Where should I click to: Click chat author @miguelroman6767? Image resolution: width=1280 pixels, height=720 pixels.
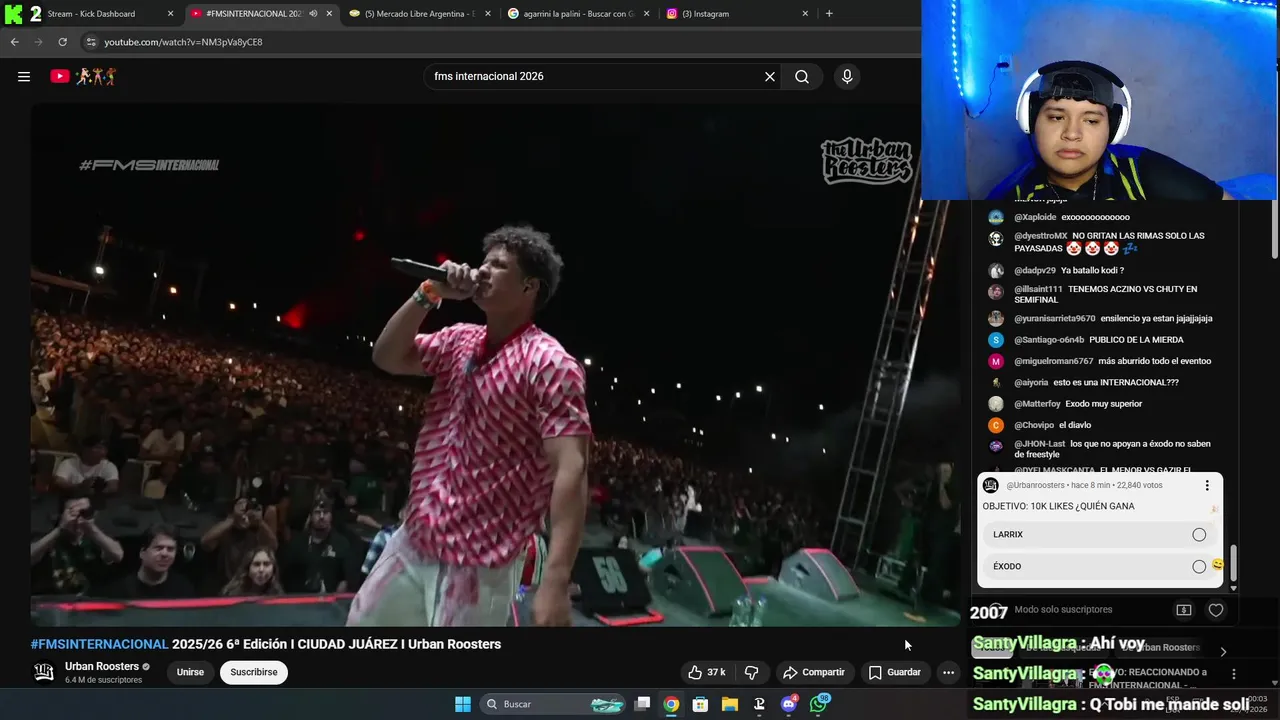(x=1053, y=361)
